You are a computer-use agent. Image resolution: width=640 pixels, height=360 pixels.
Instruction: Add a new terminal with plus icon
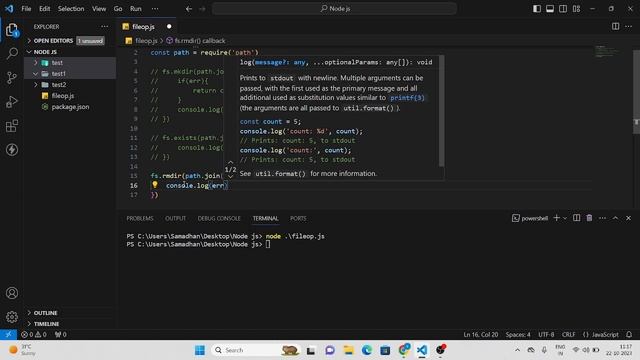click(x=556, y=218)
